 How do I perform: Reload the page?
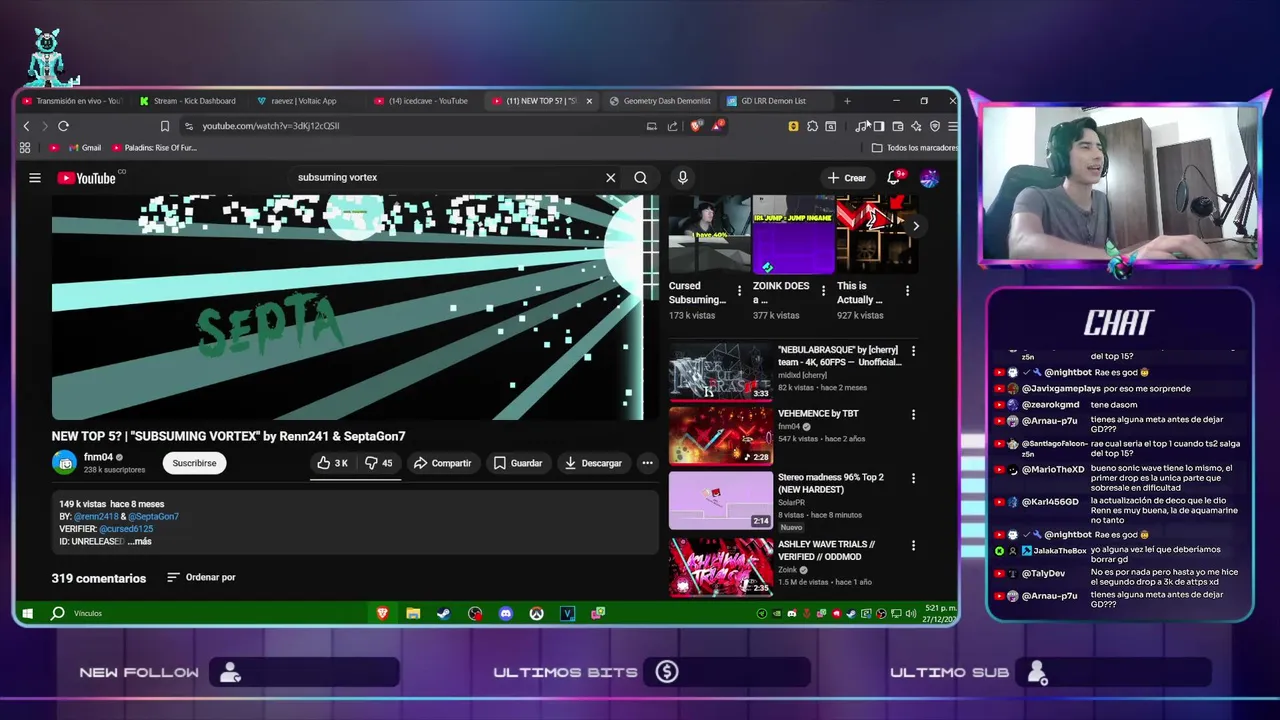coord(63,126)
